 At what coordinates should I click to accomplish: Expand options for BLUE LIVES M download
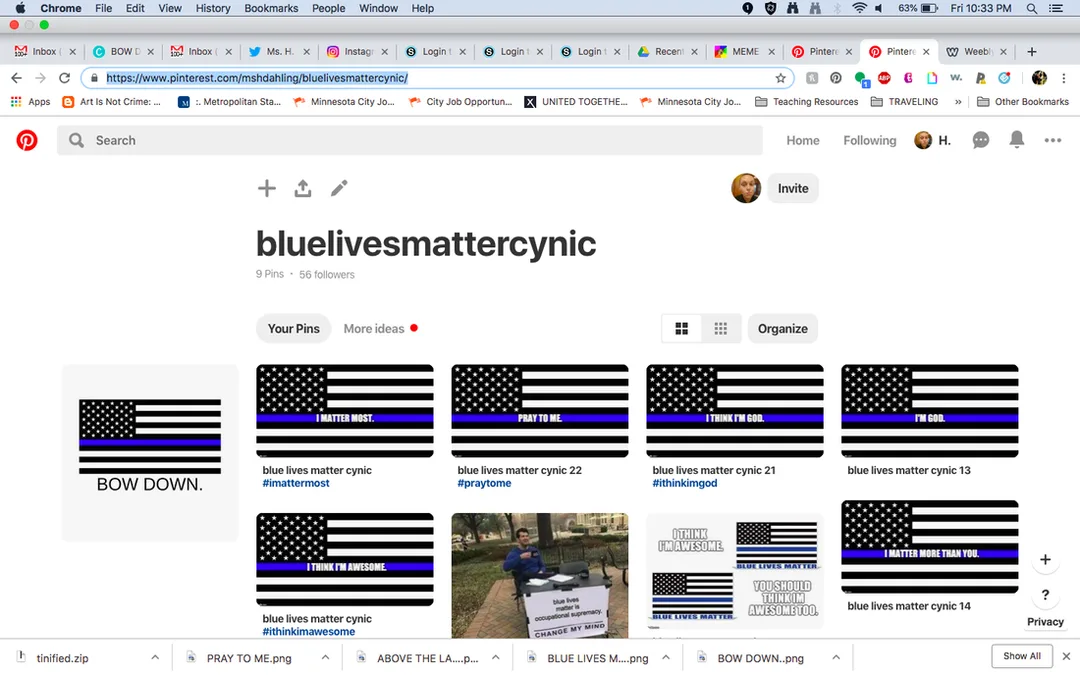pos(666,658)
